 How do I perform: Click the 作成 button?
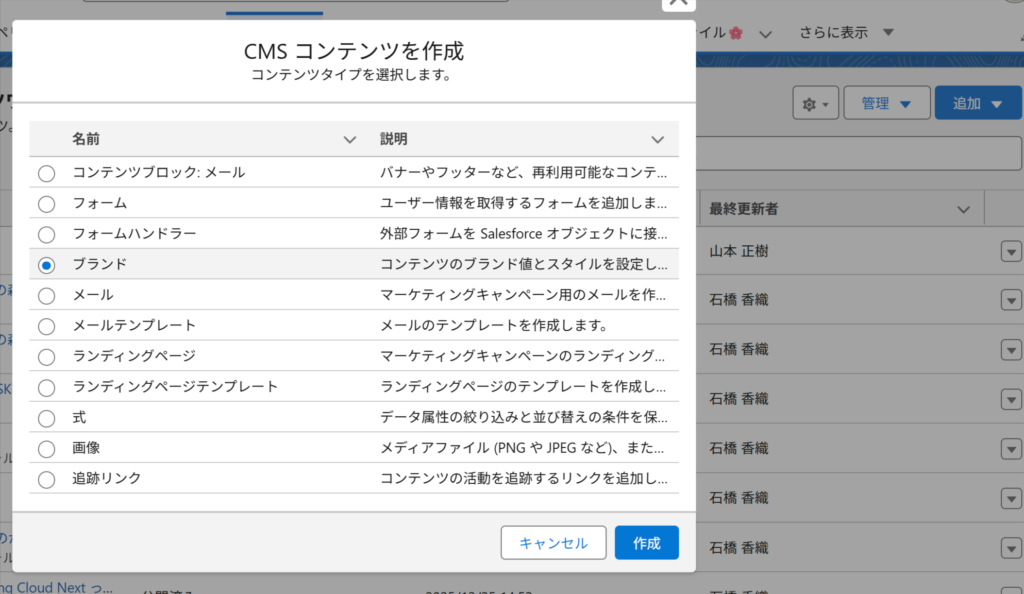647,542
